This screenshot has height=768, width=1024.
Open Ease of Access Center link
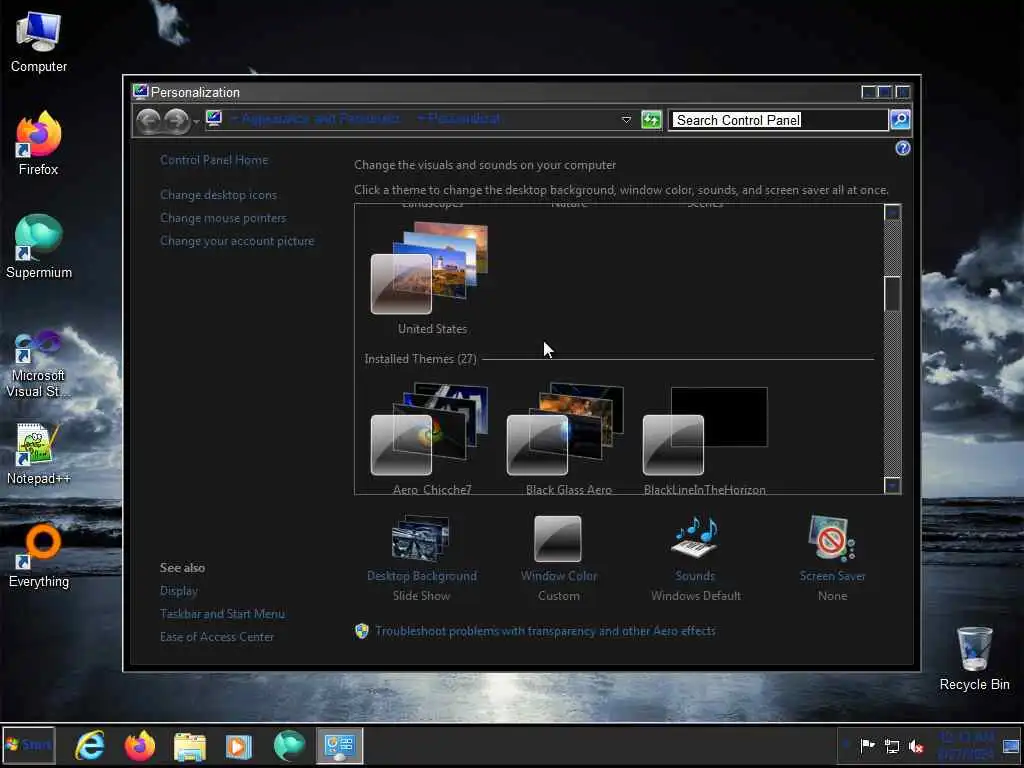217,637
